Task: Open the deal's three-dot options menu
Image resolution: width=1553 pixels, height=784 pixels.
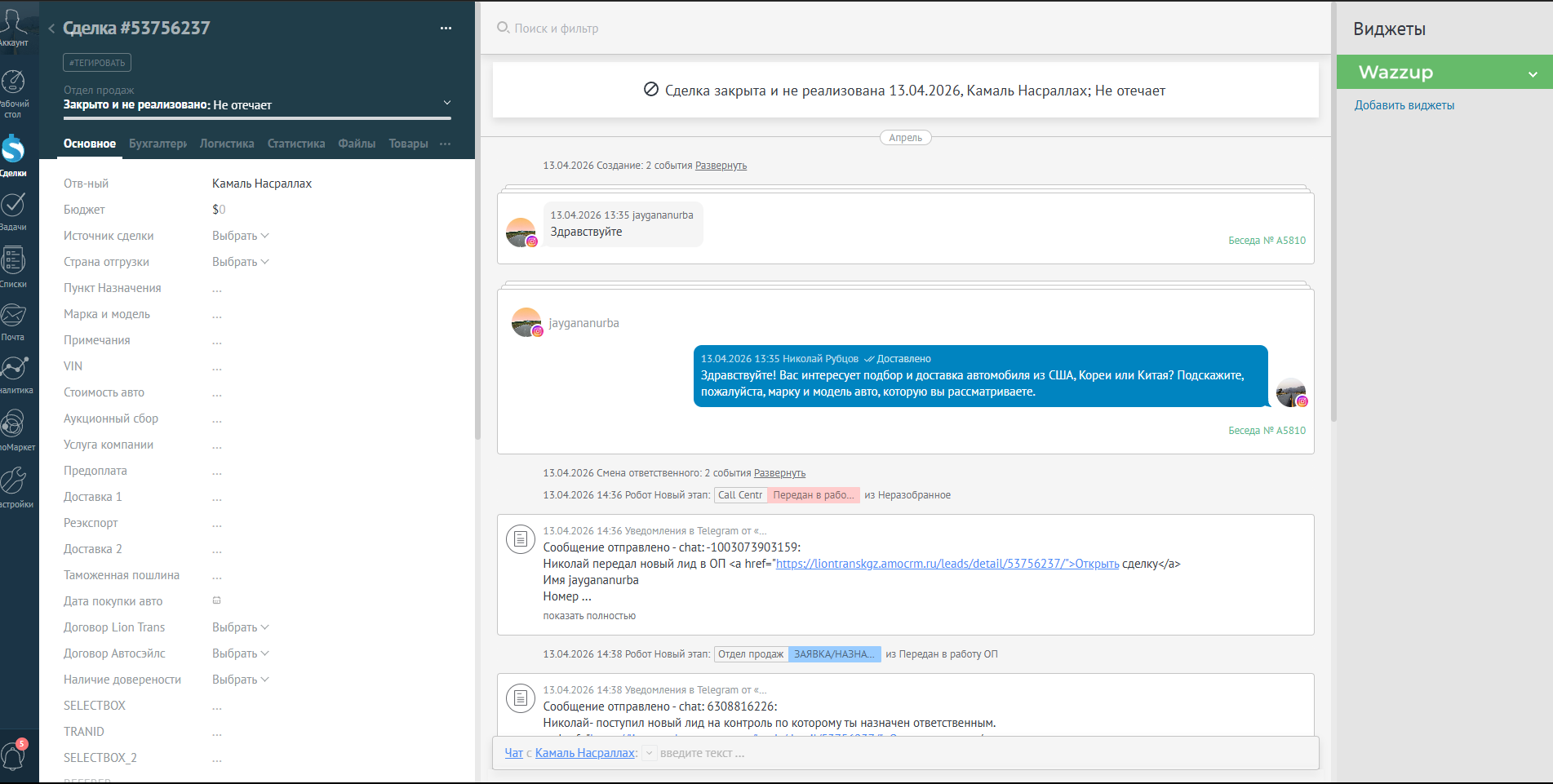Action: point(446,29)
